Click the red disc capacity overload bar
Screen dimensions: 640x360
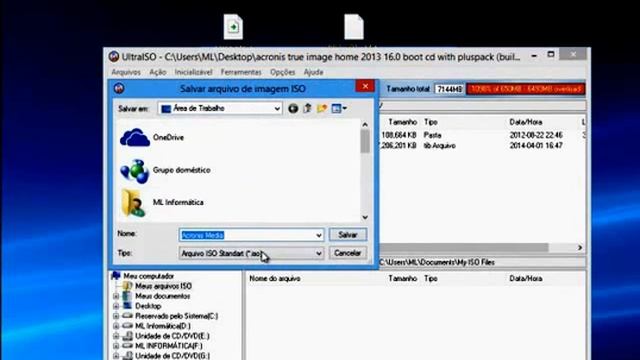coord(526,89)
